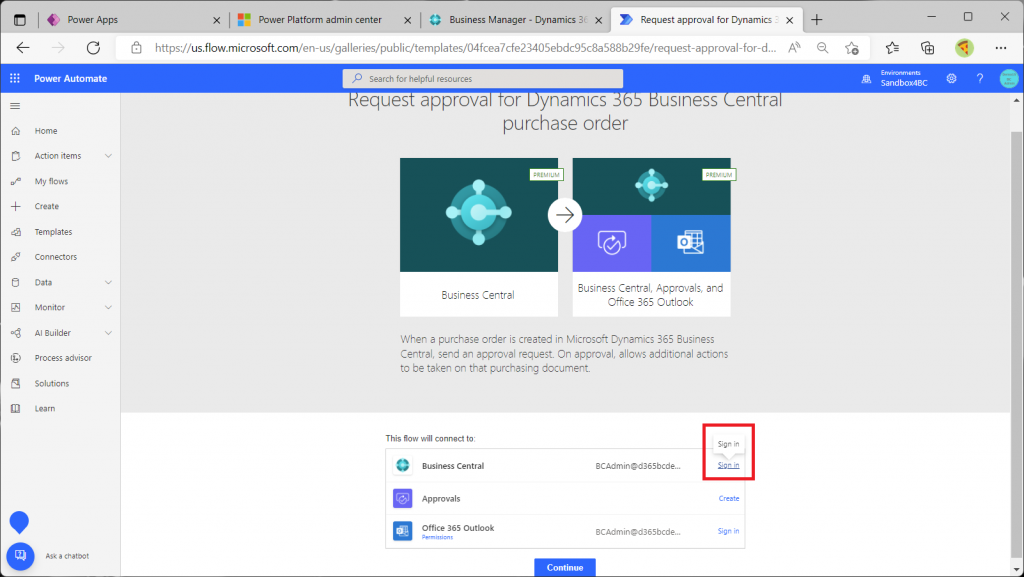
Task: Click the Create plus icon in sidebar
Action: 16,206
